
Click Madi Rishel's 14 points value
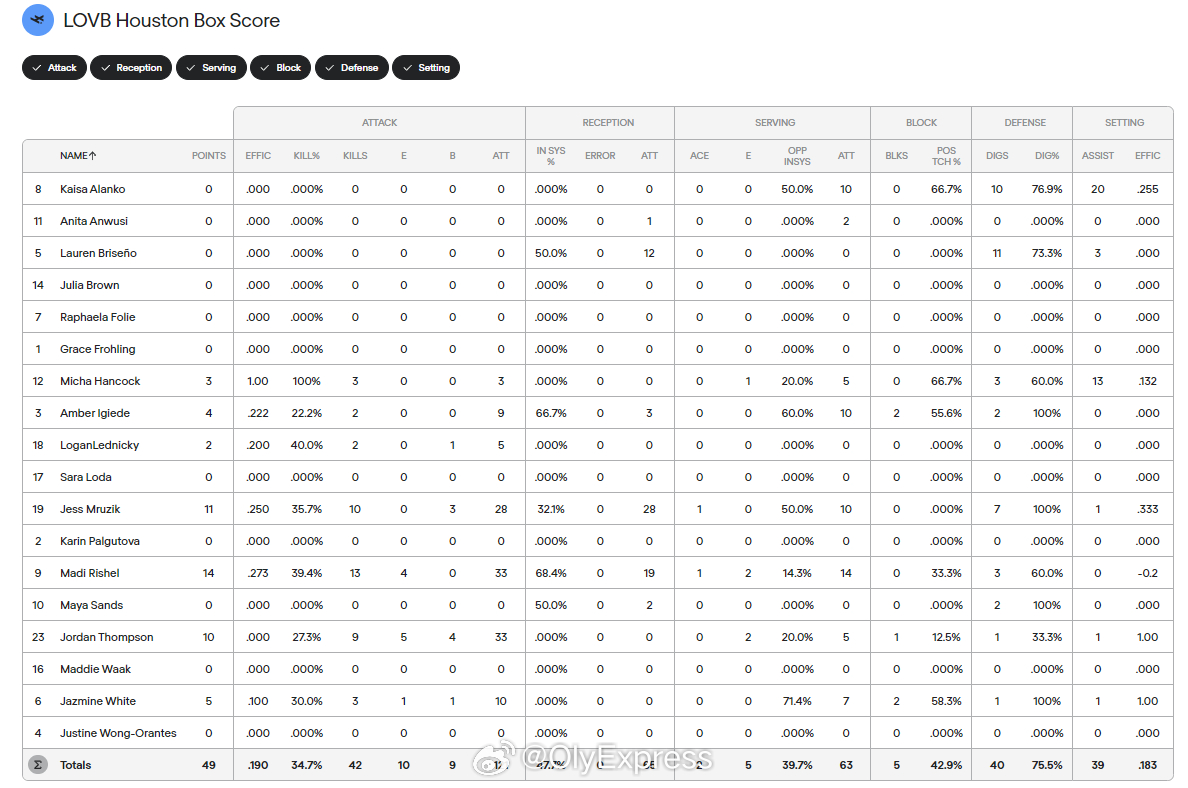coord(208,573)
